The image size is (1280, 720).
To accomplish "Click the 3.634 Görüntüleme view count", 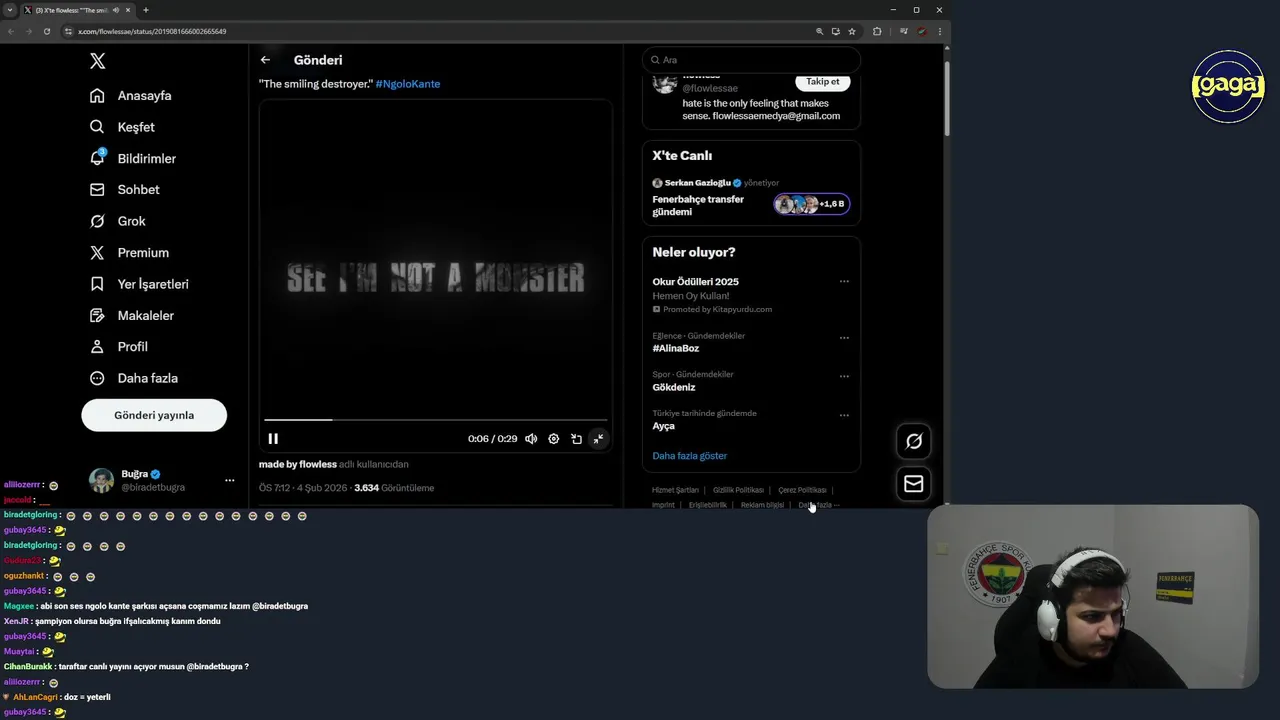I will [394, 488].
